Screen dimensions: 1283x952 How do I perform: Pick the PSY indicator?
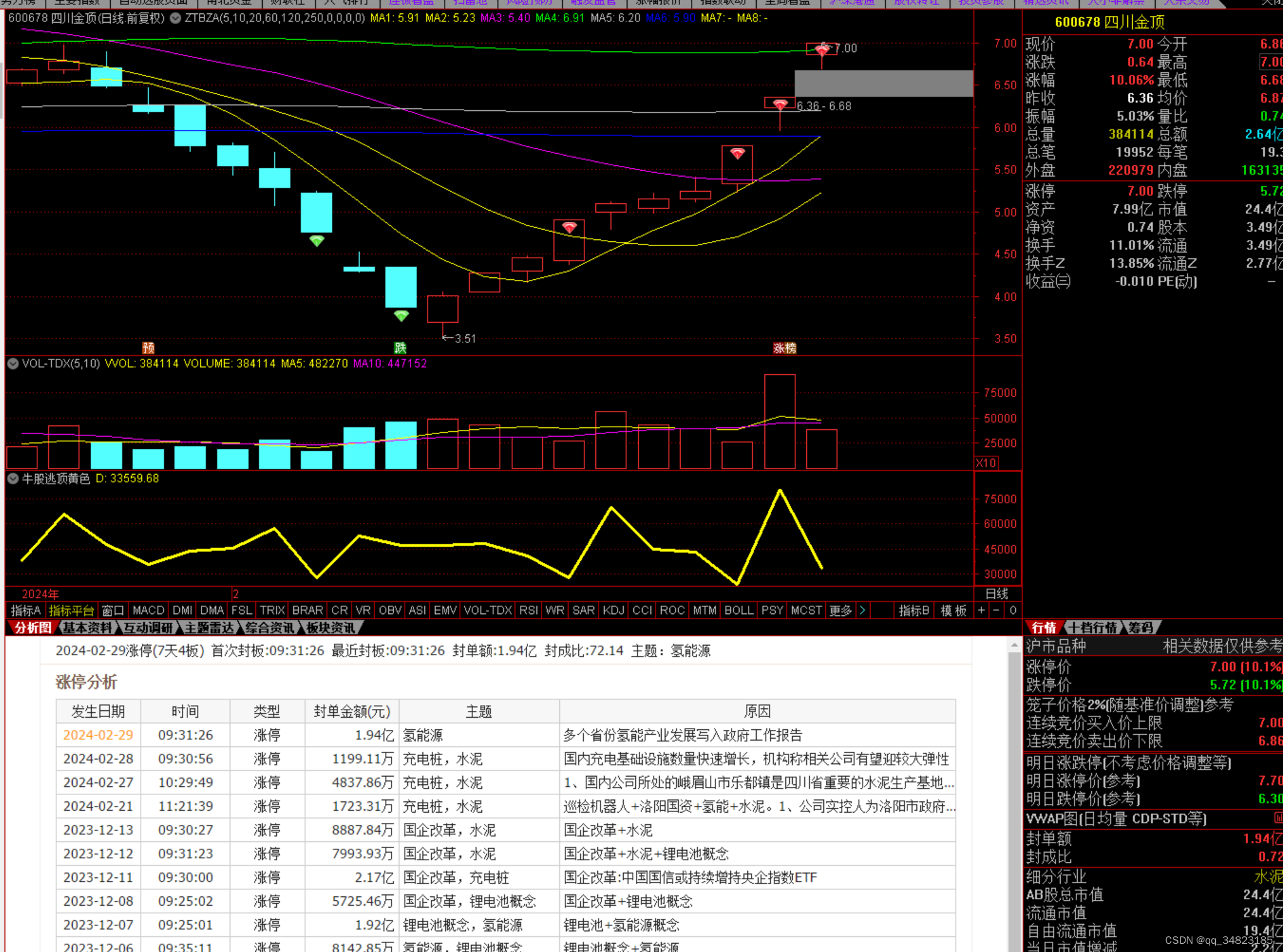(772, 610)
